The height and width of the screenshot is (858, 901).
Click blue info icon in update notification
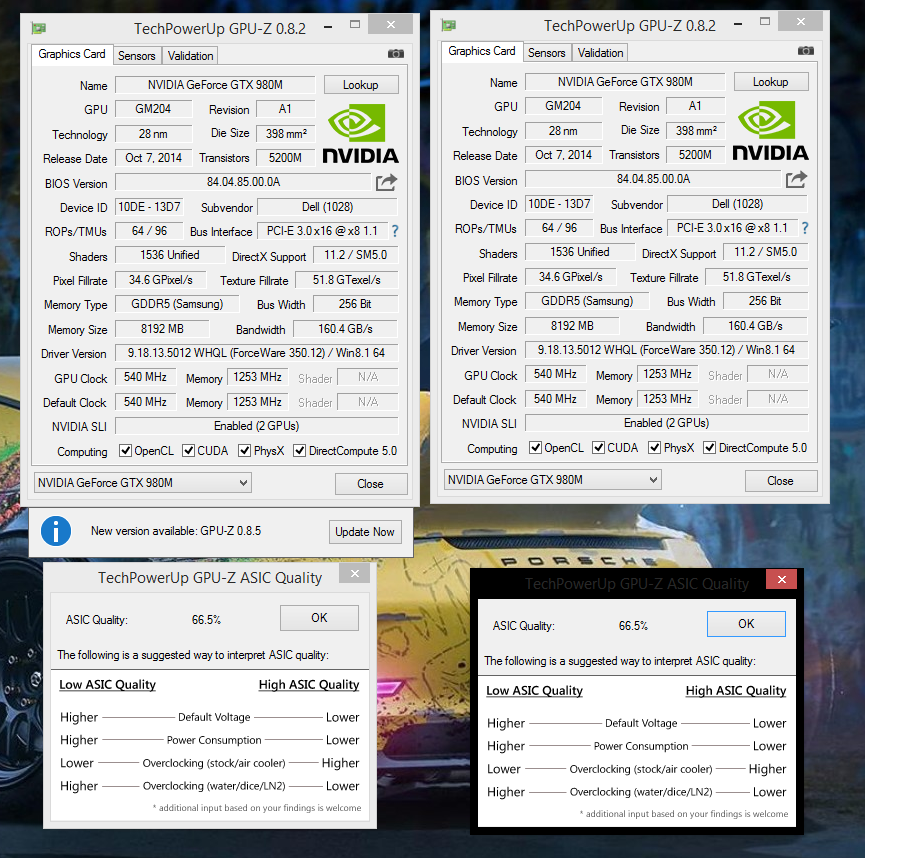point(56,531)
